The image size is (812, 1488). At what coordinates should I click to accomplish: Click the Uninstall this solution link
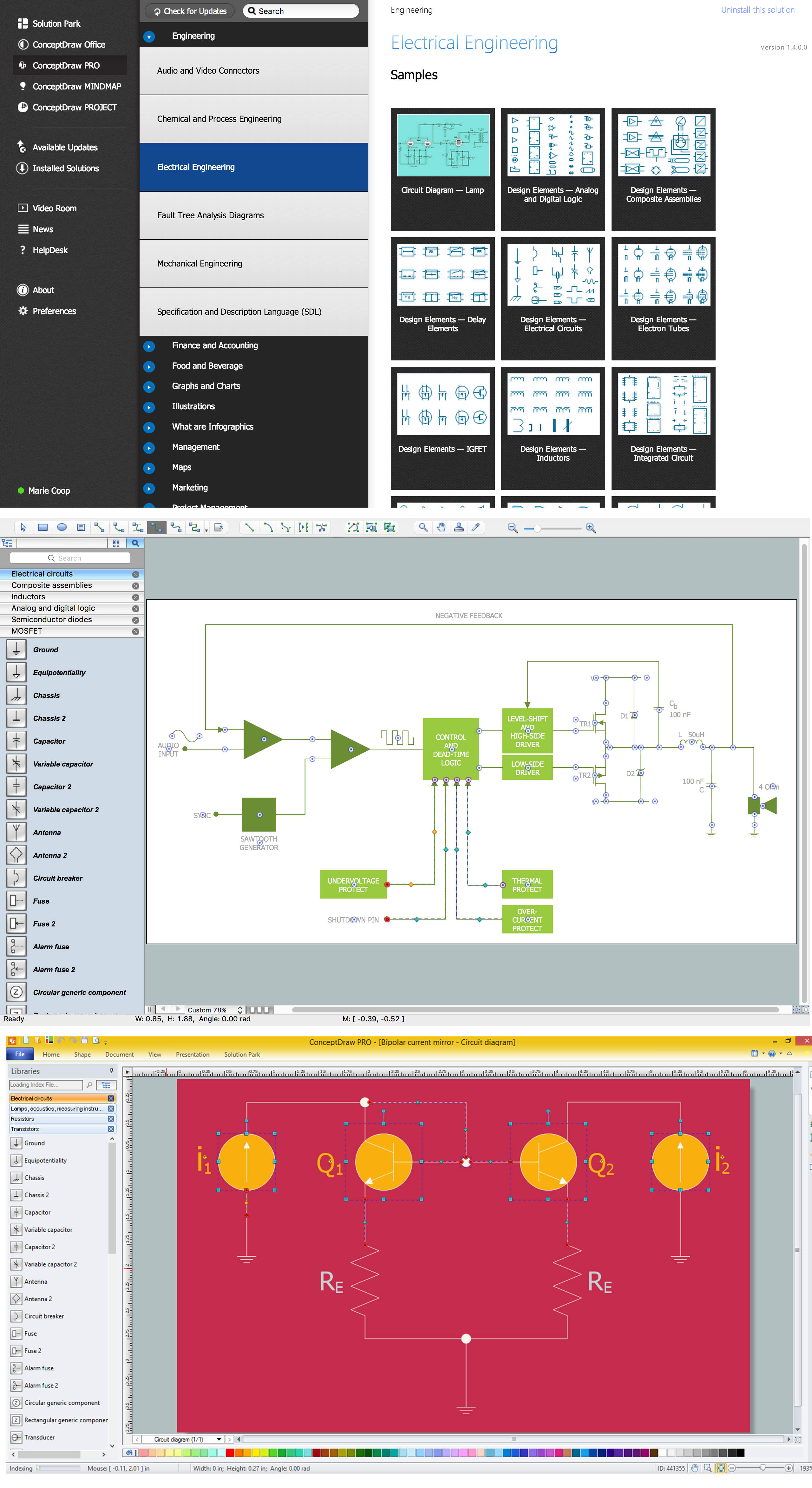[x=758, y=10]
